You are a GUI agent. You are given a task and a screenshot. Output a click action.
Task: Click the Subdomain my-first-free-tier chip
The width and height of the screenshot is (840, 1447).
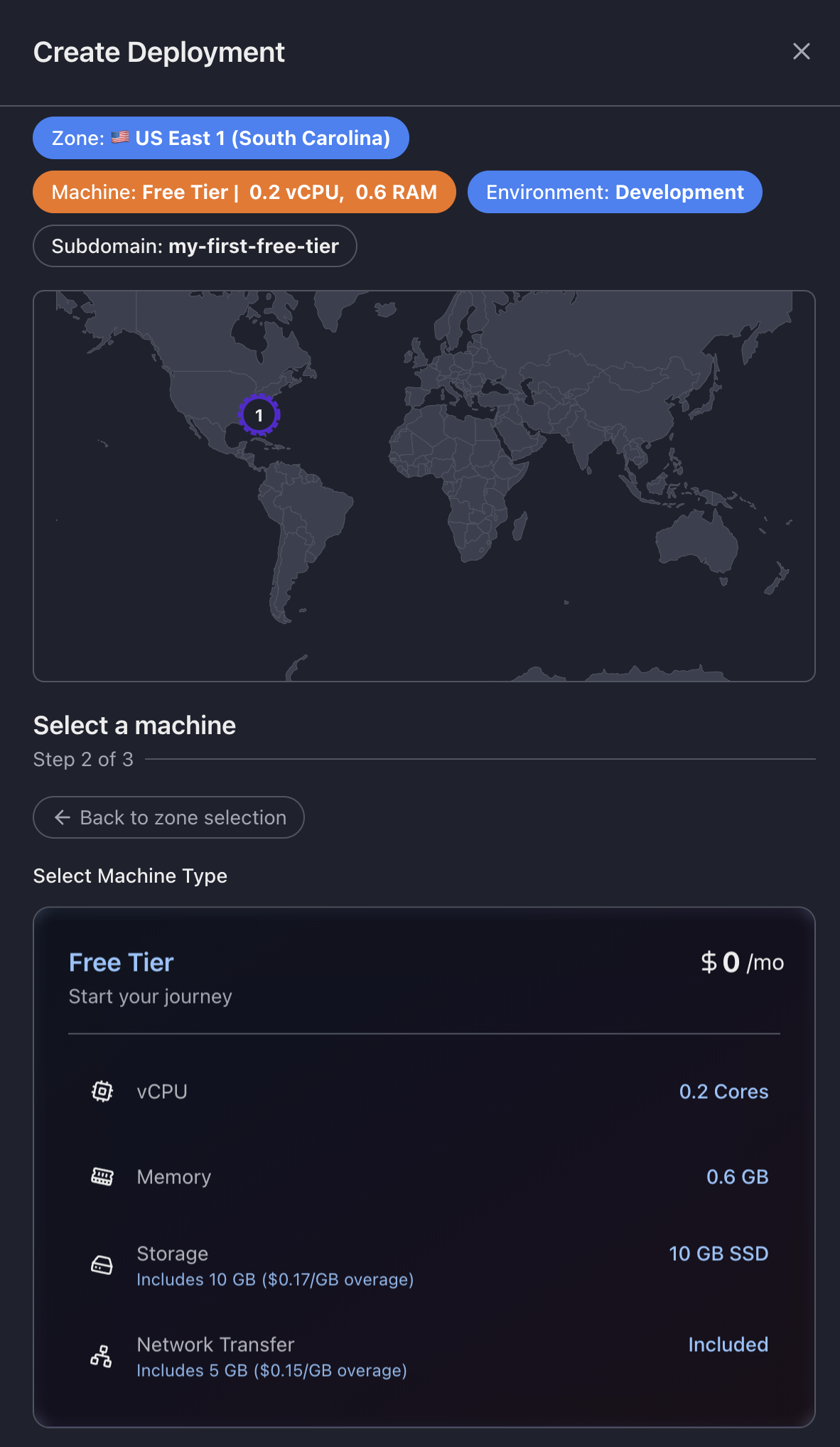[195, 246]
